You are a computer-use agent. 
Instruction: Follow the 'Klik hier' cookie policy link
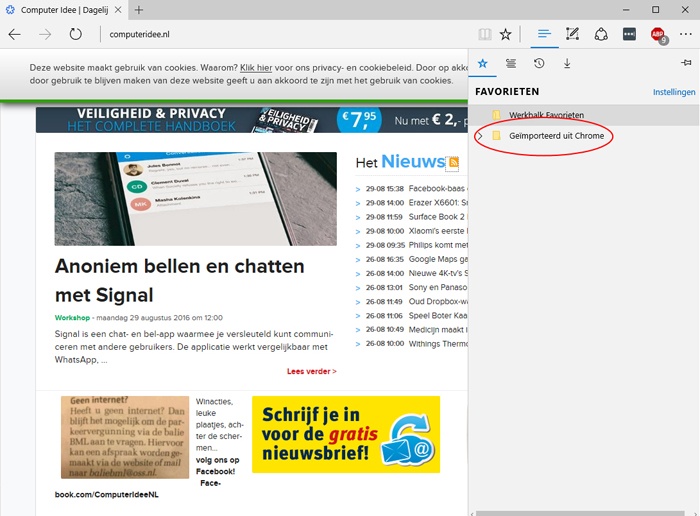coord(256,68)
